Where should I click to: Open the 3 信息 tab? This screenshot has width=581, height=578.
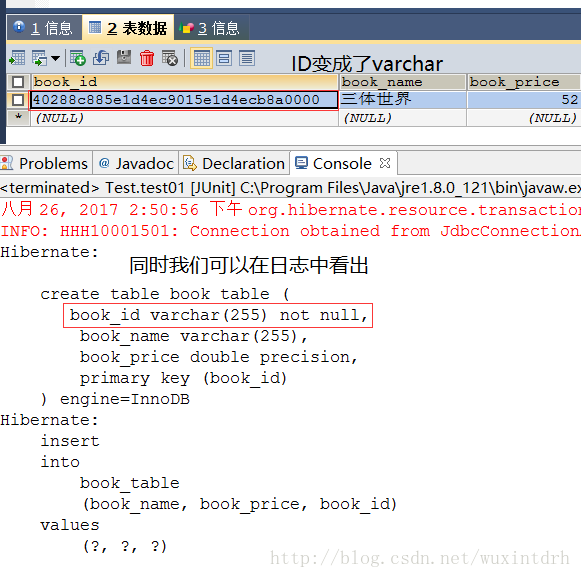pyautogui.click(x=212, y=28)
